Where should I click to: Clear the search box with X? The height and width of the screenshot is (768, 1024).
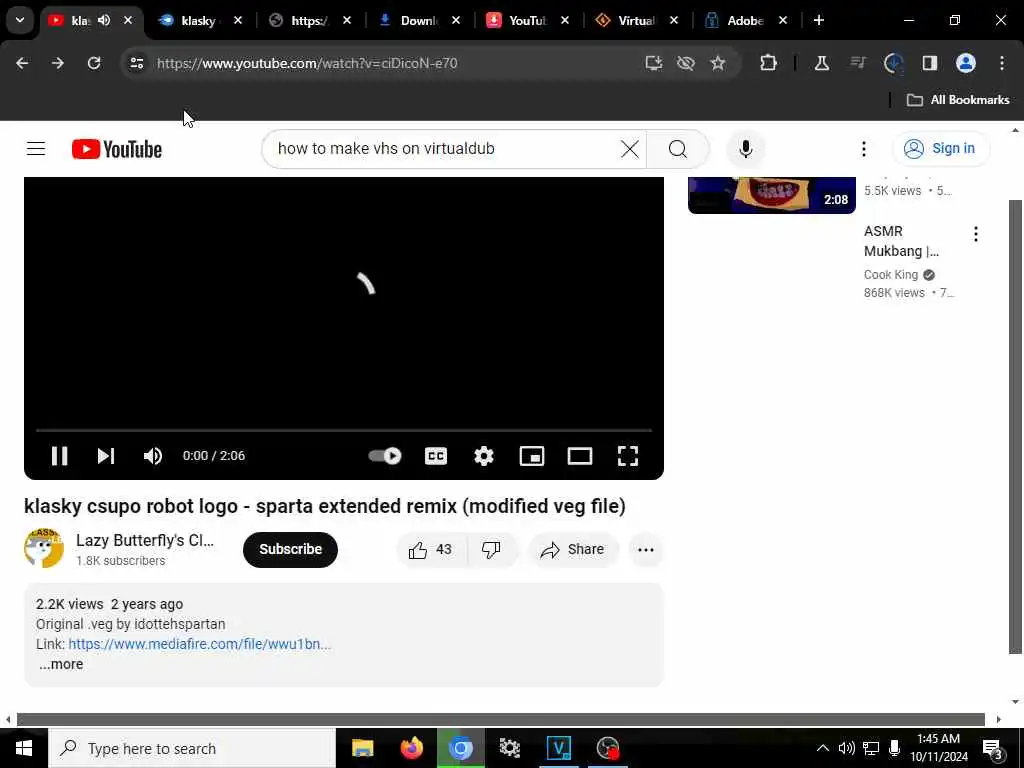[x=630, y=149]
